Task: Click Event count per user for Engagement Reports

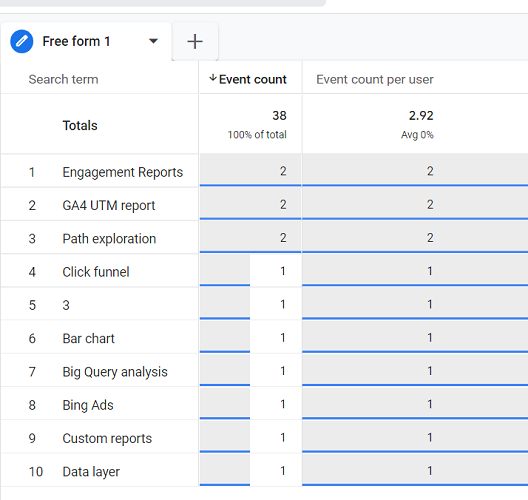Action: 415,170
